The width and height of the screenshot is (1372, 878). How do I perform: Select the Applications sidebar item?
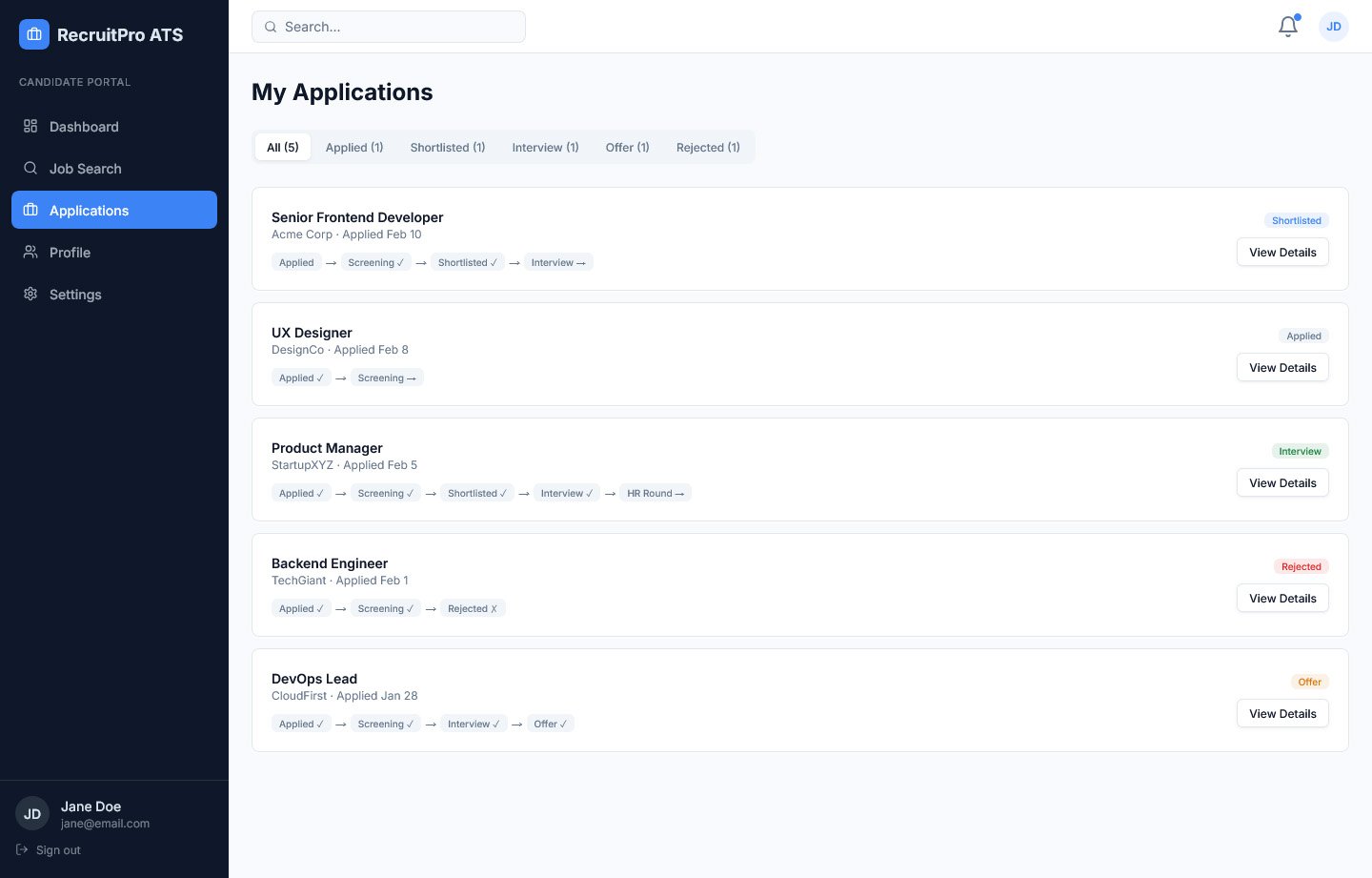[x=114, y=210]
